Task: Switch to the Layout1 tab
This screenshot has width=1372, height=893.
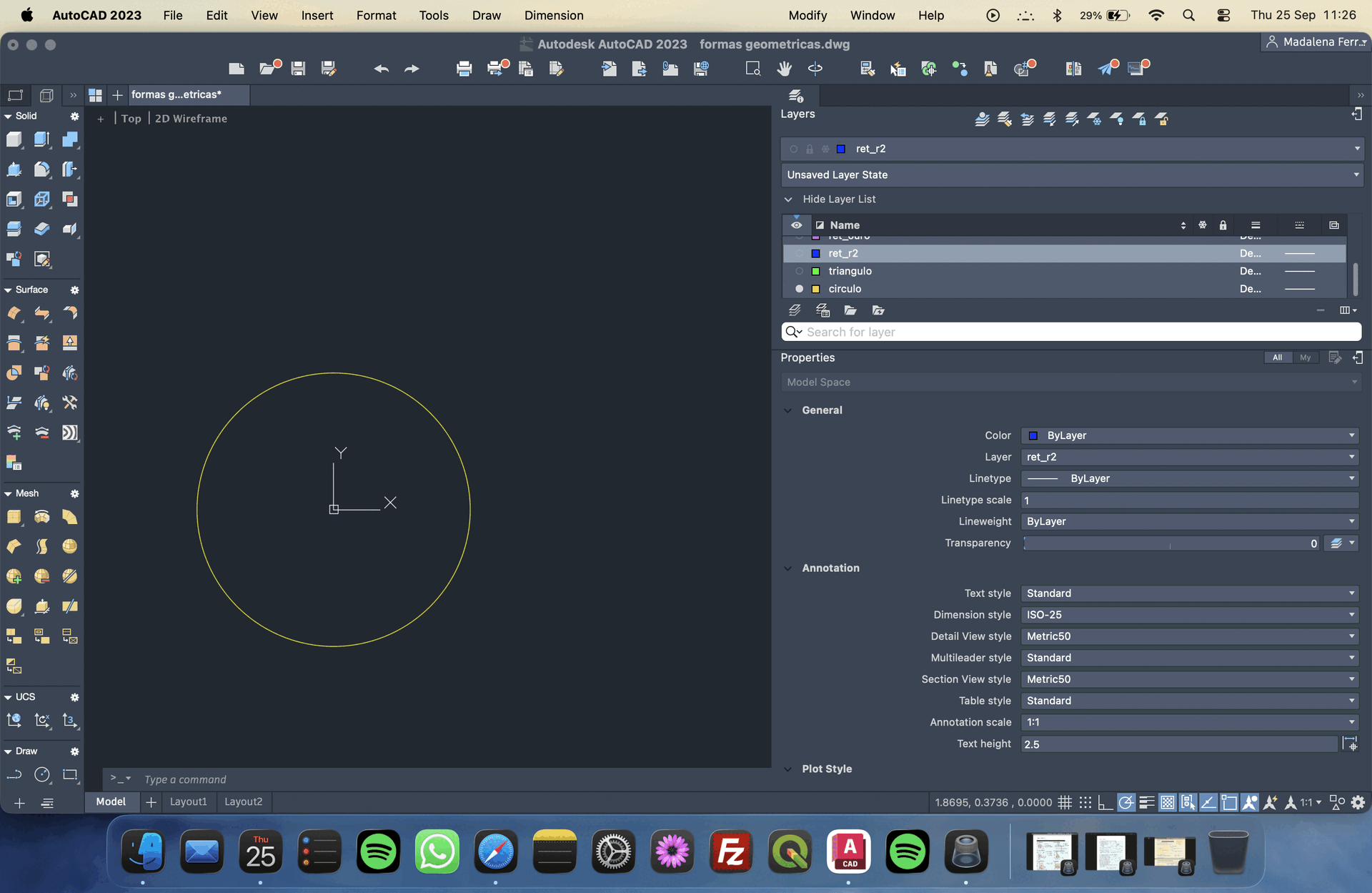Action: [x=188, y=801]
